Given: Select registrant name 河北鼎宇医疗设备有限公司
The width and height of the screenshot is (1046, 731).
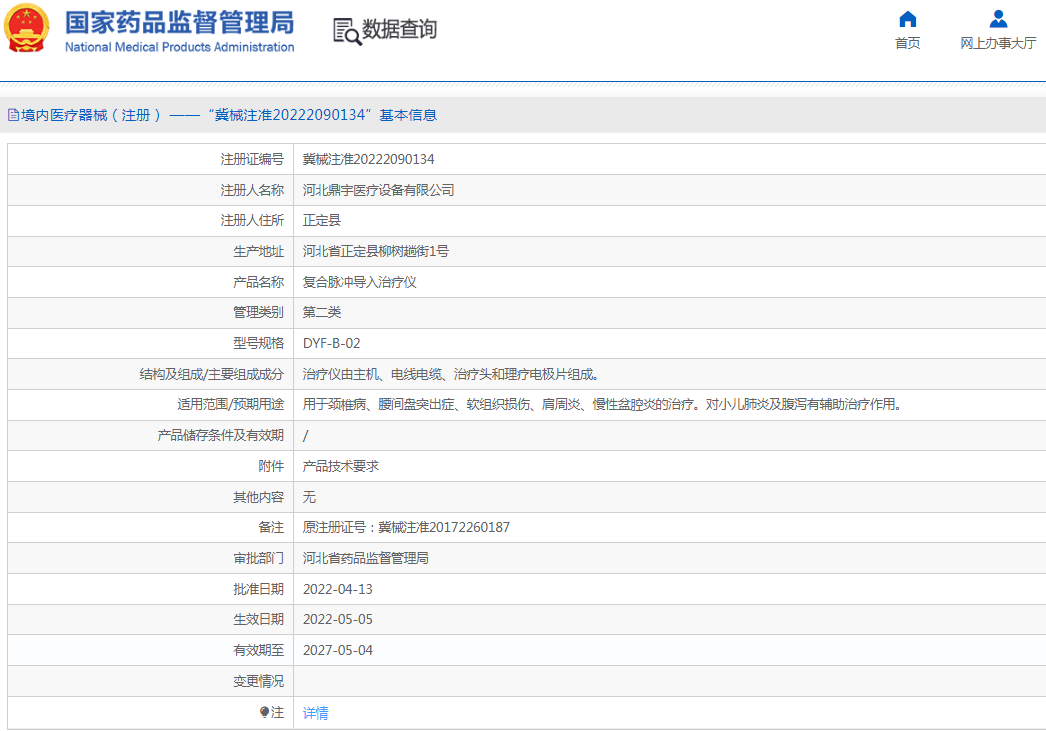Looking at the screenshot, I should pos(378,190).
